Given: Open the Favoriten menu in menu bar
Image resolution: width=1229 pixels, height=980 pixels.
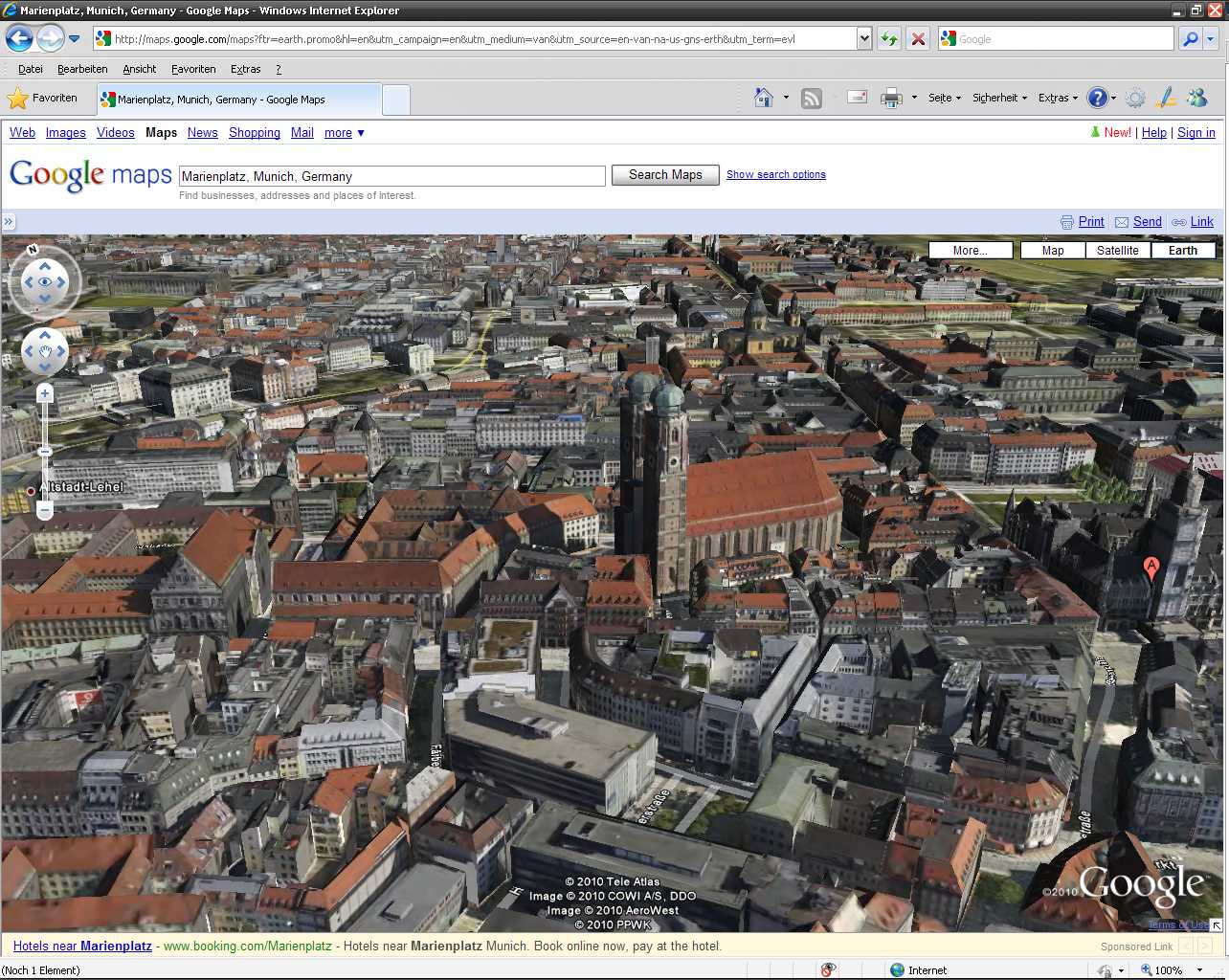Looking at the screenshot, I should [193, 69].
